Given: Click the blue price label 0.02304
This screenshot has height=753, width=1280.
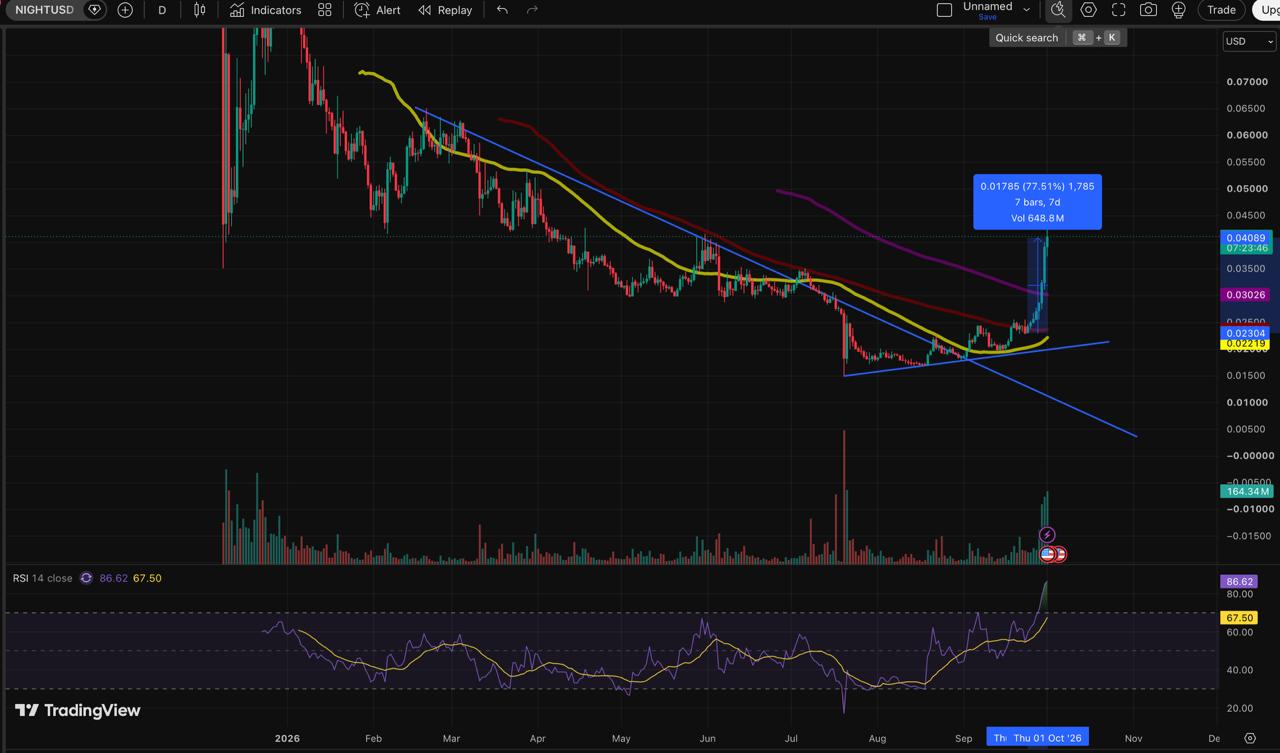Looking at the screenshot, I should (x=1247, y=332).
